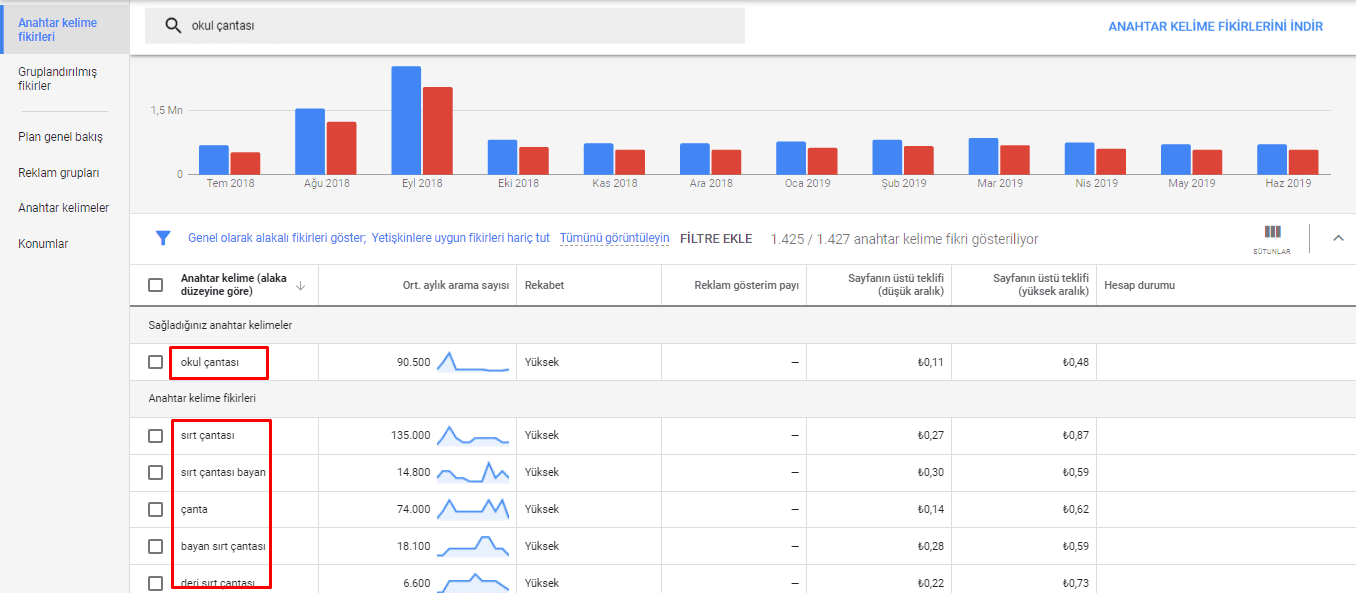The height and width of the screenshot is (593, 1356).
Task: Open Anahtar kelime fikirleri sidebar item
Action: tap(65, 30)
